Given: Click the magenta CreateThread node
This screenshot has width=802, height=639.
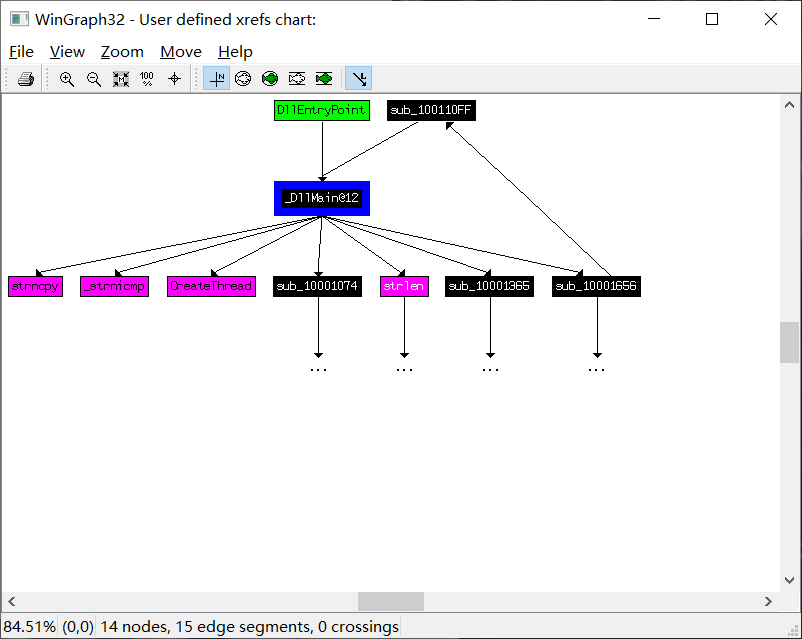Looking at the screenshot, I should [210, 286].
